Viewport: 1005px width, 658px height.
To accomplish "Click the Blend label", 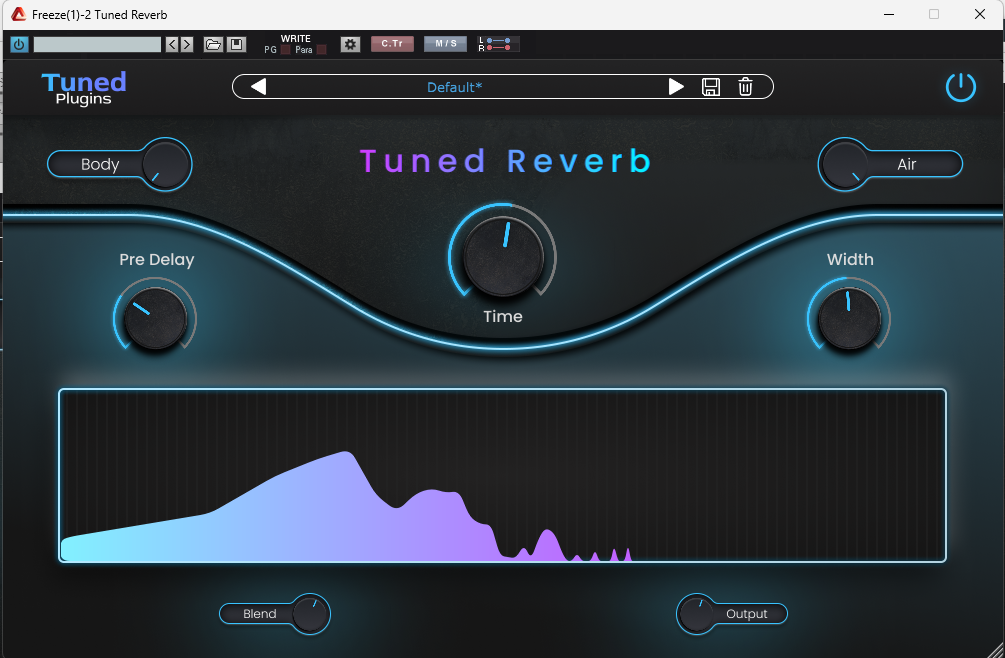I will tap(260, 614).
